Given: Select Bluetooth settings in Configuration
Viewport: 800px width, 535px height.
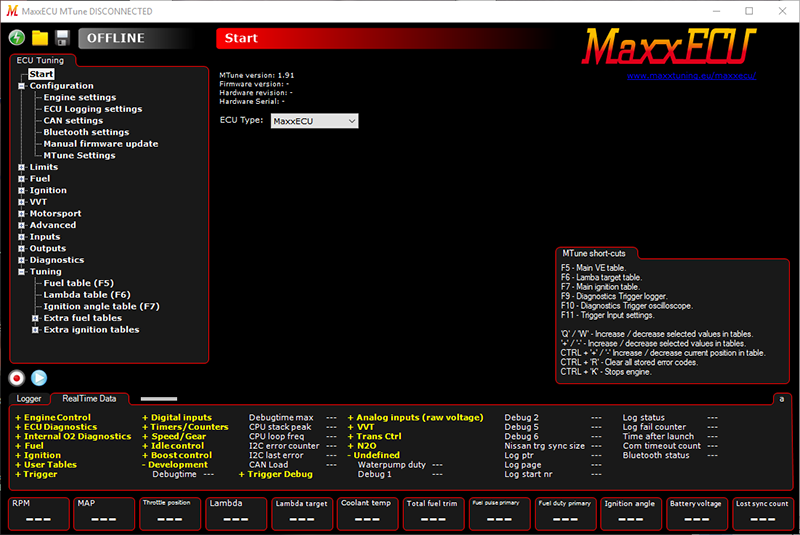Looking at the screenshot, I should 86,132.
